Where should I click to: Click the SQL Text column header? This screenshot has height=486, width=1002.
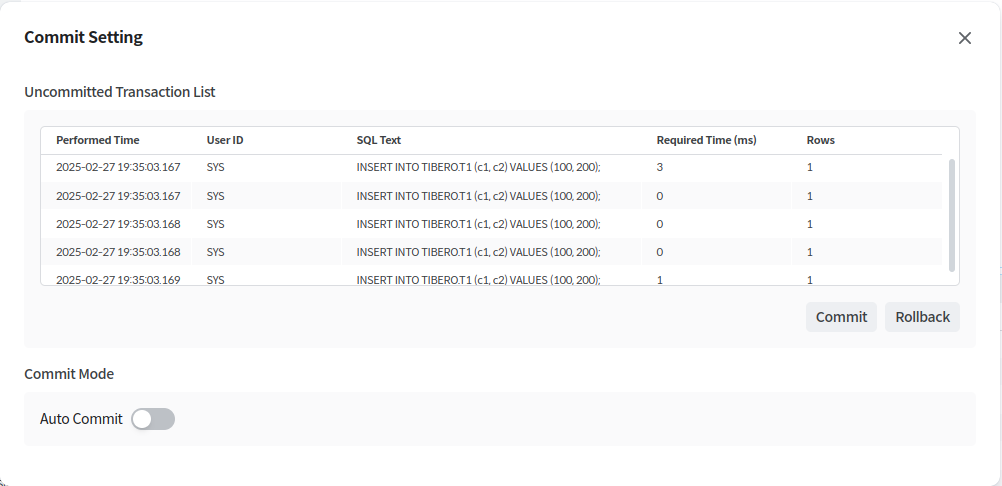[x=379, y=140]
